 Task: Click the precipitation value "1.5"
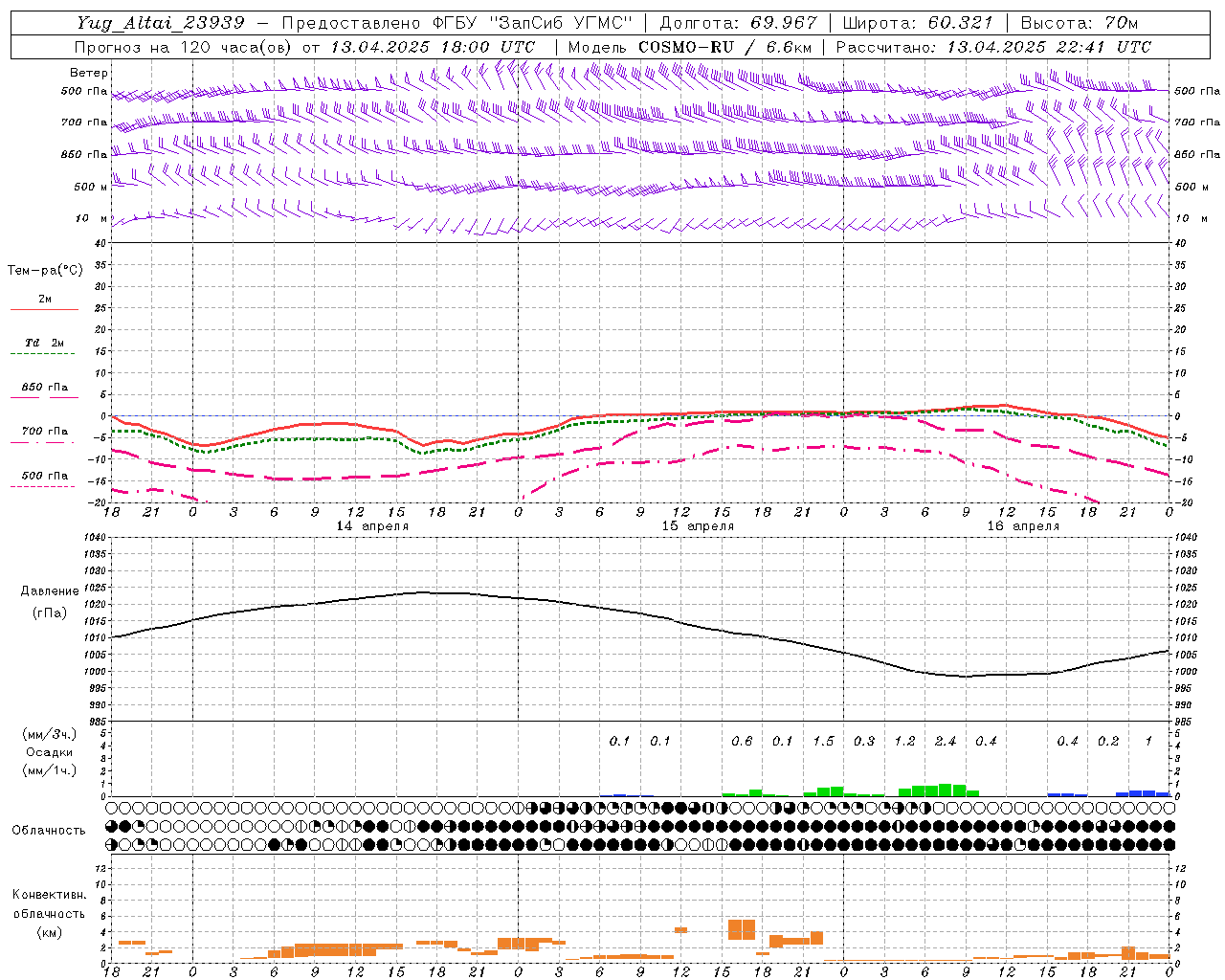(x=823, y=742)
